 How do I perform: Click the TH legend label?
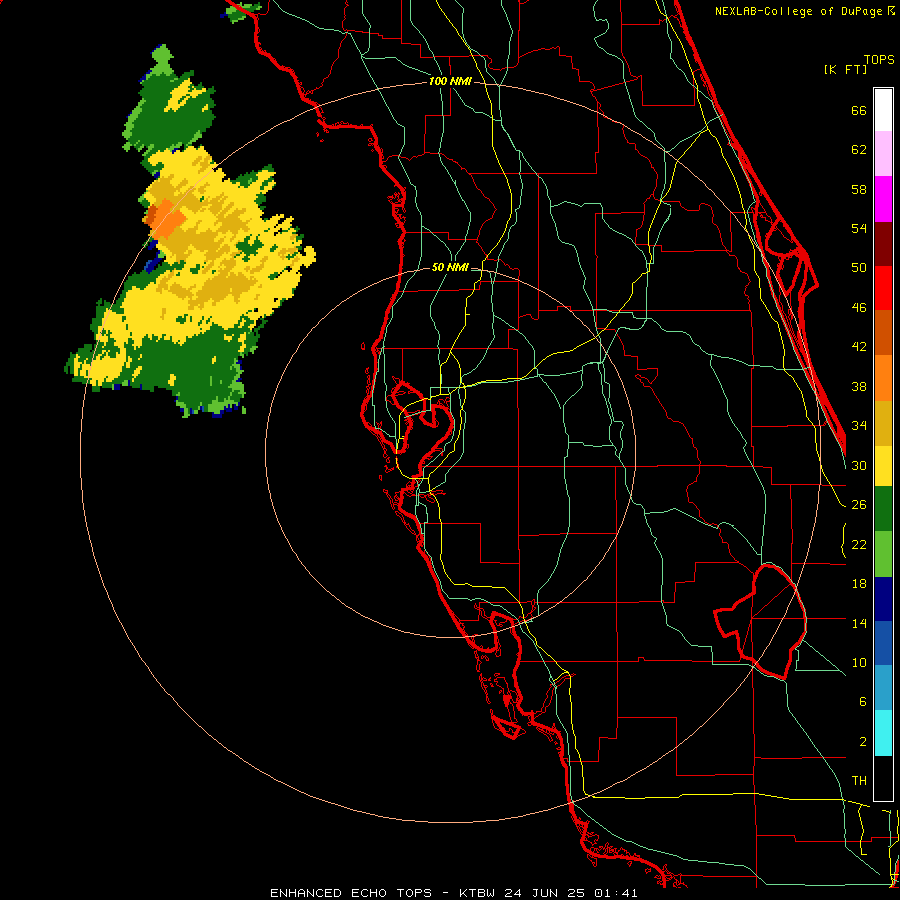click(x=859, y=781)
